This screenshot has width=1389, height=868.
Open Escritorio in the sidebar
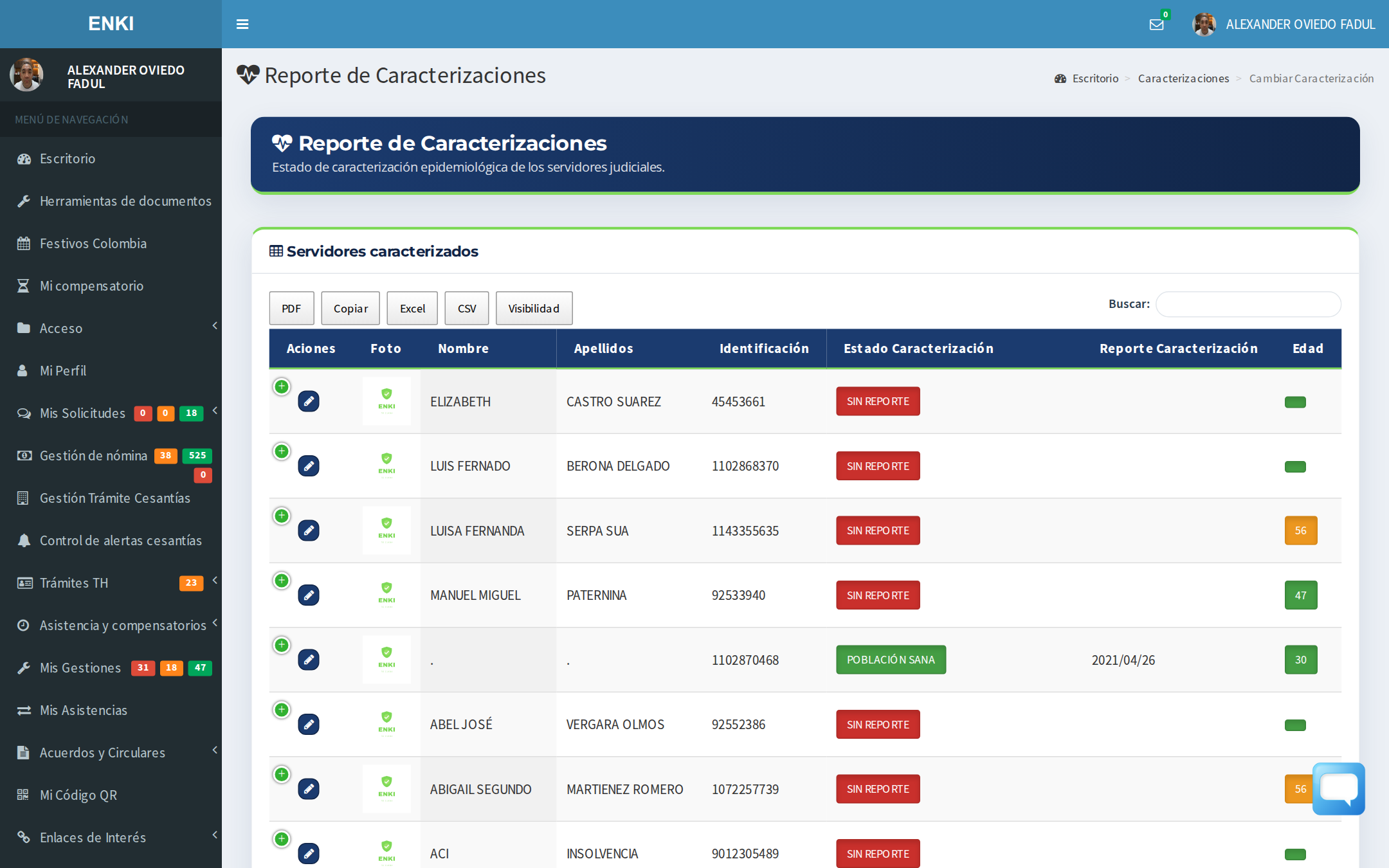[111, 158]
